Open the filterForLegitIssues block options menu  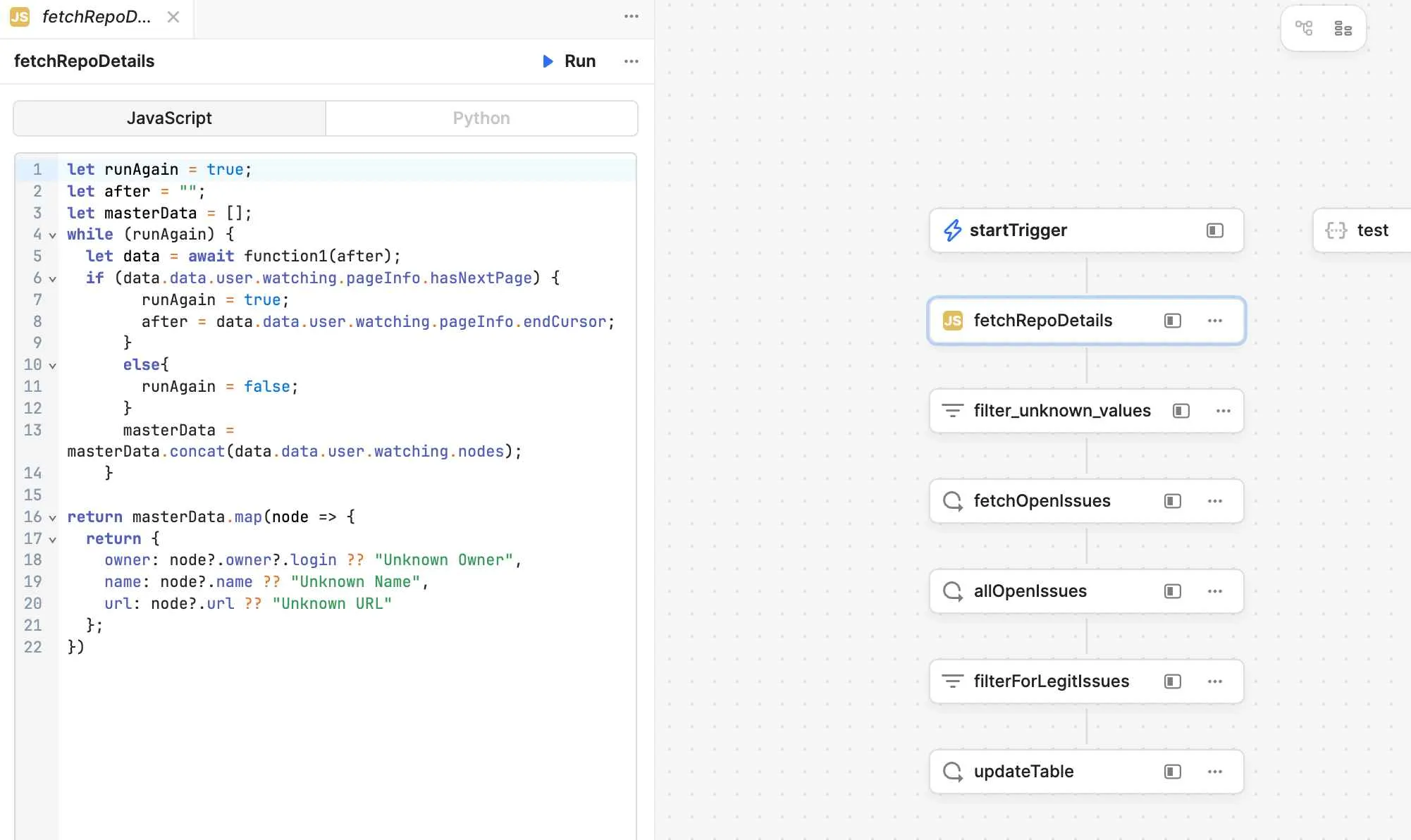1215,681
